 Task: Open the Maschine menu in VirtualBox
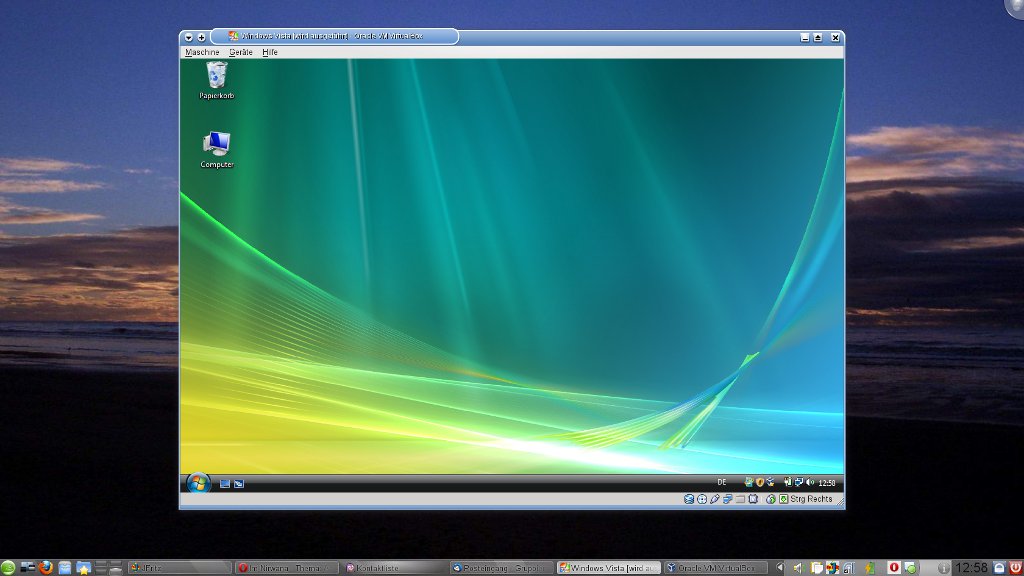[x=202, y=52]
